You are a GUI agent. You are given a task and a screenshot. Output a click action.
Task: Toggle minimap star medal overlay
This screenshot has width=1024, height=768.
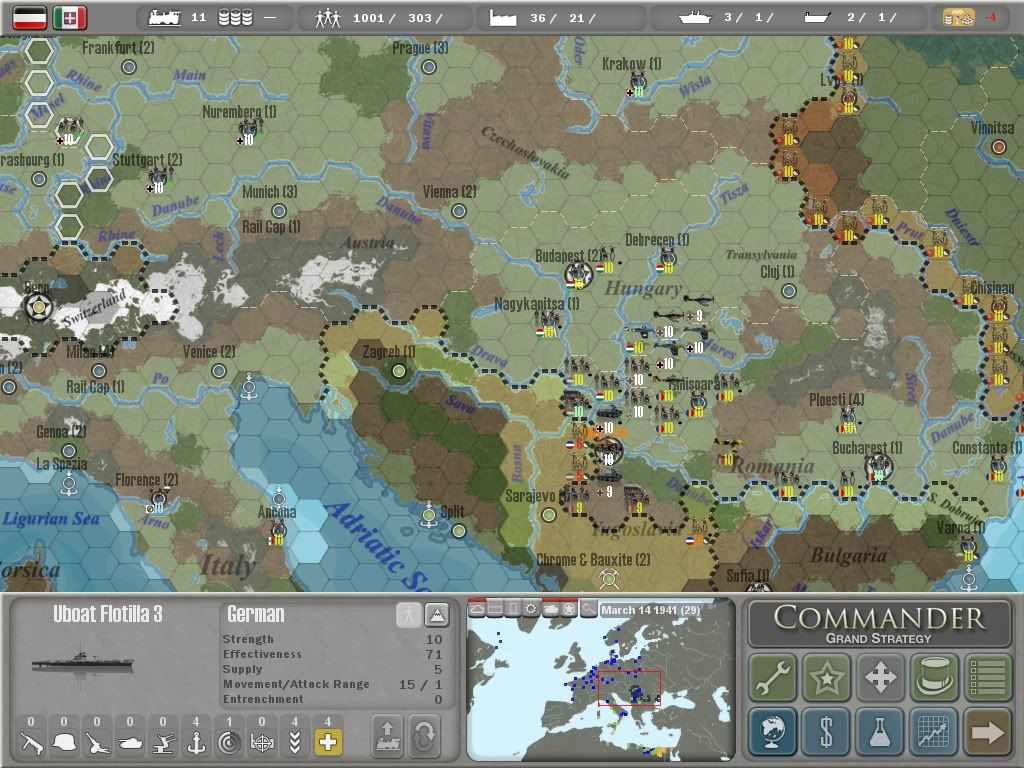(569, 609)
